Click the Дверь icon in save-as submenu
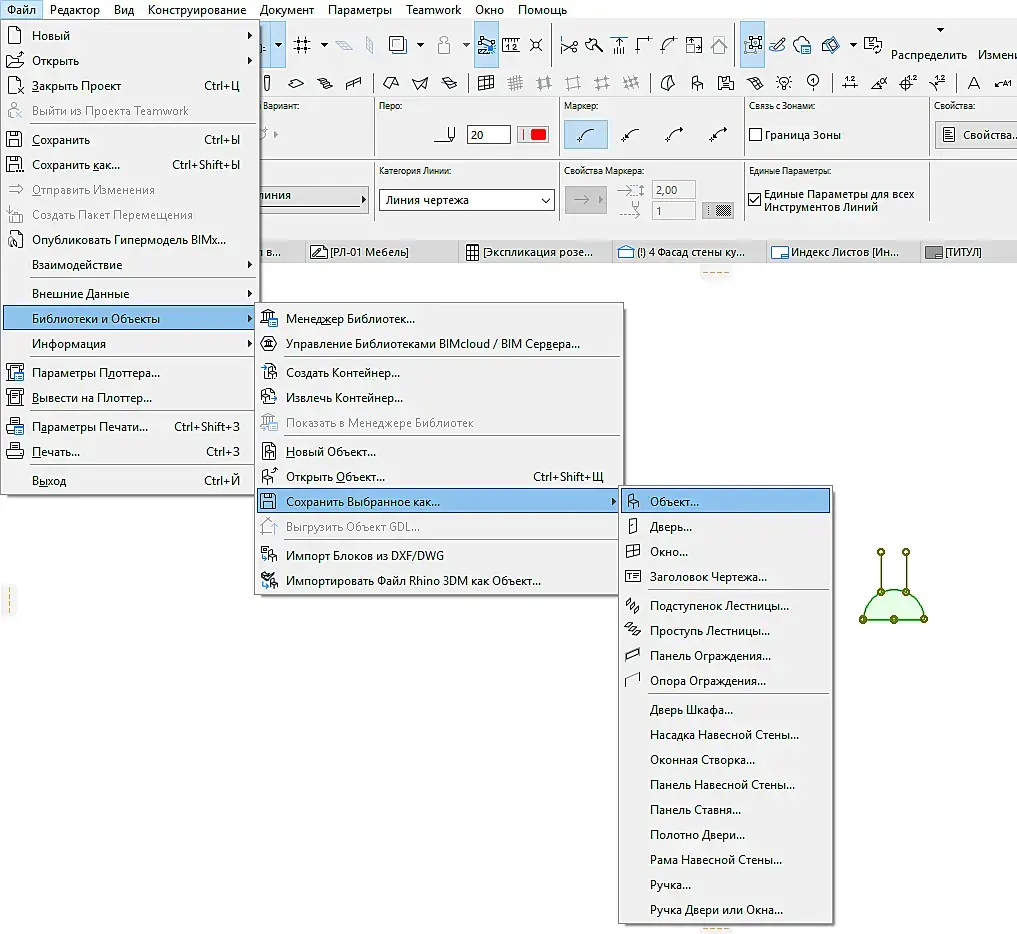Screen dimensions: 1017x934 tap(633, 527)
